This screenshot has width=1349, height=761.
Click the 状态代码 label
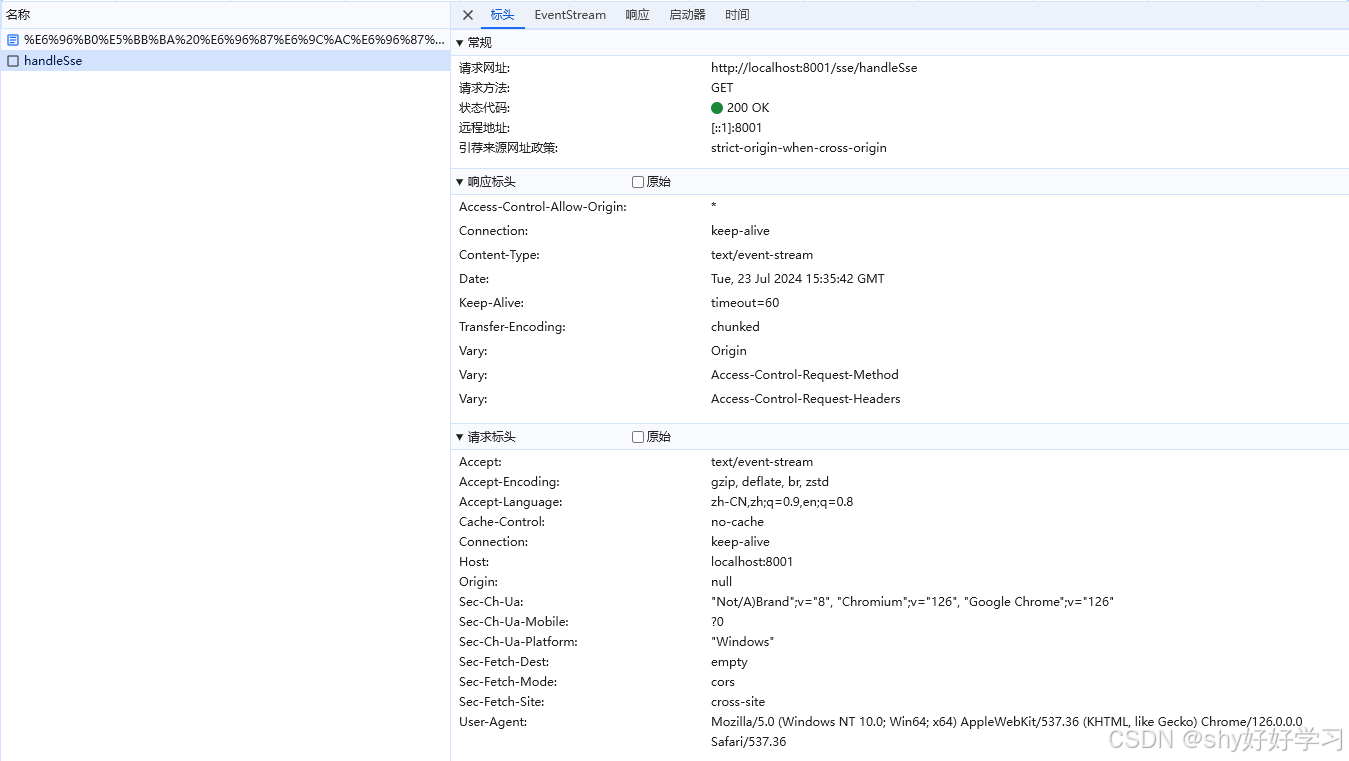click(x=484, y=108)
